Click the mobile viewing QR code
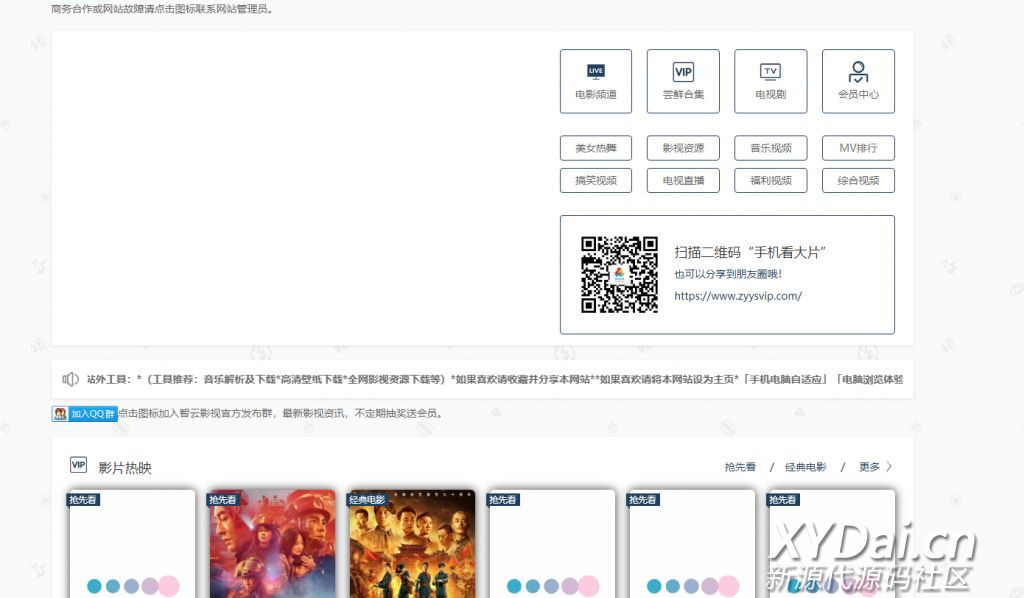This screenshot has width=1024, height=598. (x=619, y=275)
